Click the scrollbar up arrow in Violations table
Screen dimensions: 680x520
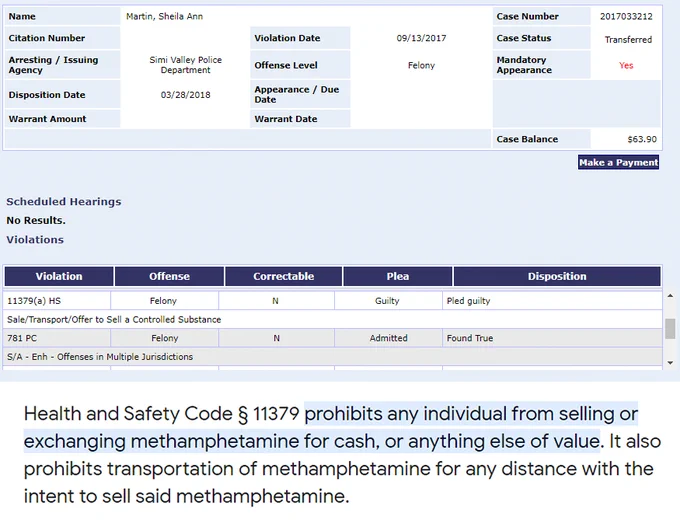point(670,296)
